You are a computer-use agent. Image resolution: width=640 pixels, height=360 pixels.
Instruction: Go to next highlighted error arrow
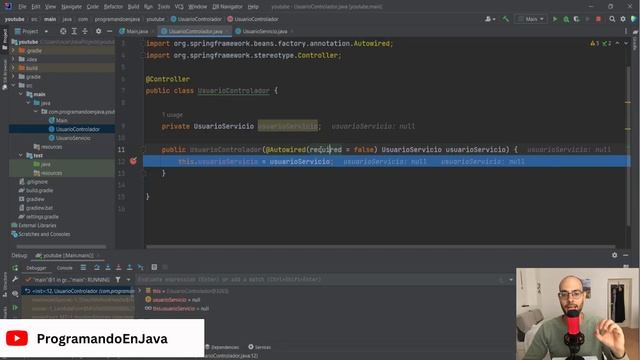626,43
